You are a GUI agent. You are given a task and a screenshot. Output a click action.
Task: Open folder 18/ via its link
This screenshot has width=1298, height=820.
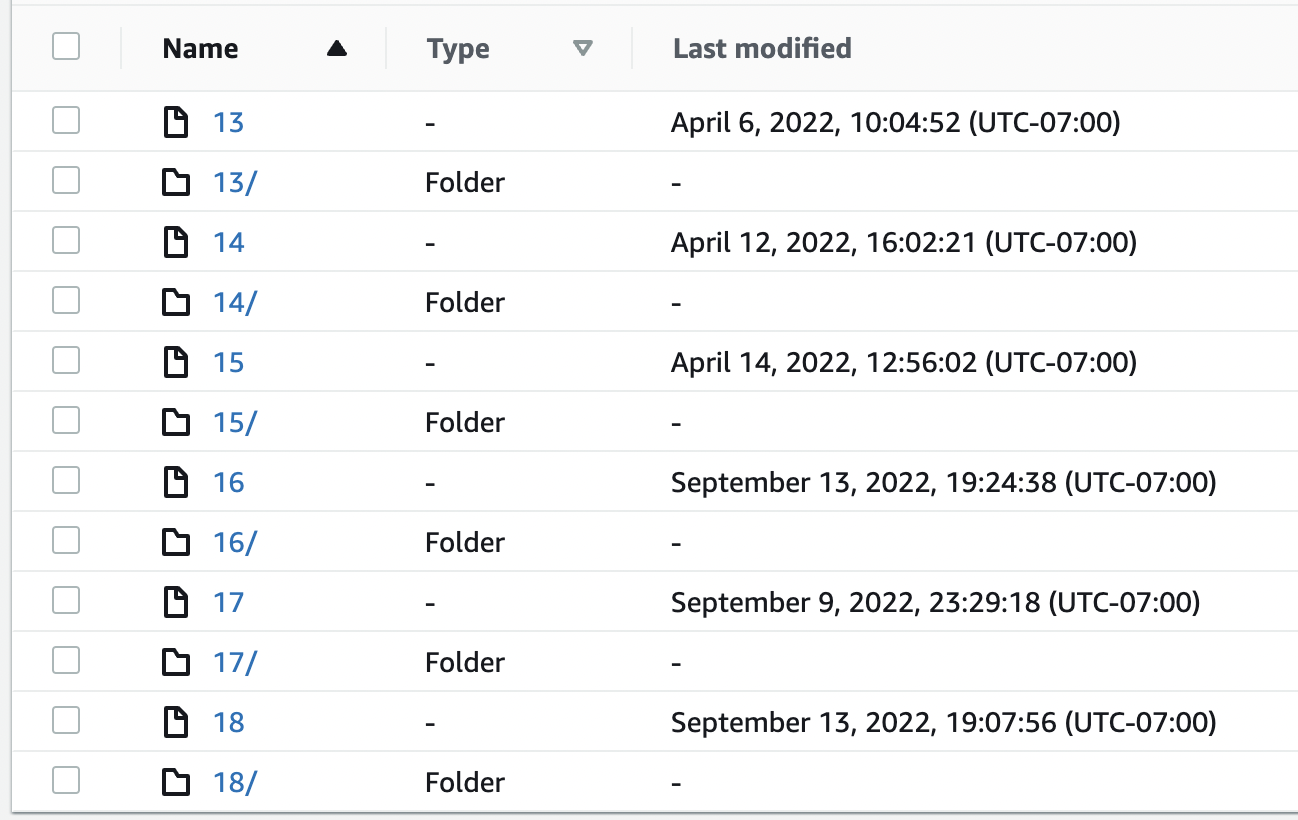click(x=234, y=782)
